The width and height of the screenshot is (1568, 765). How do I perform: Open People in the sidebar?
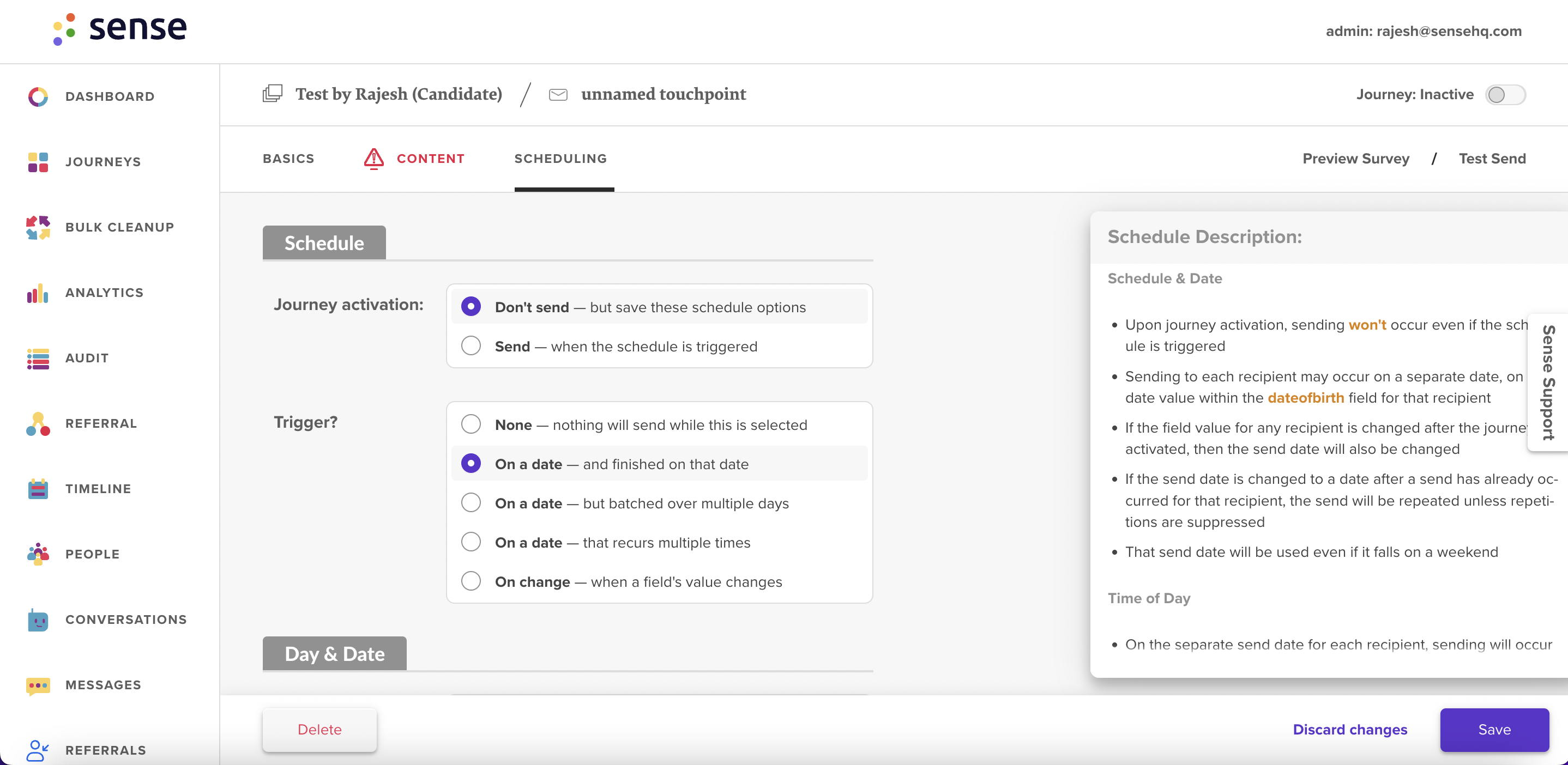93,555
